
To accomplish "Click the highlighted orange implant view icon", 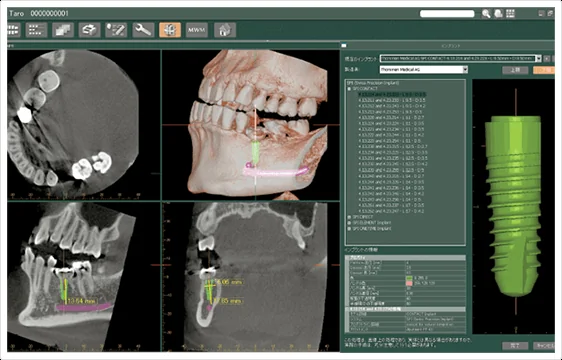I will click(170, 30).
